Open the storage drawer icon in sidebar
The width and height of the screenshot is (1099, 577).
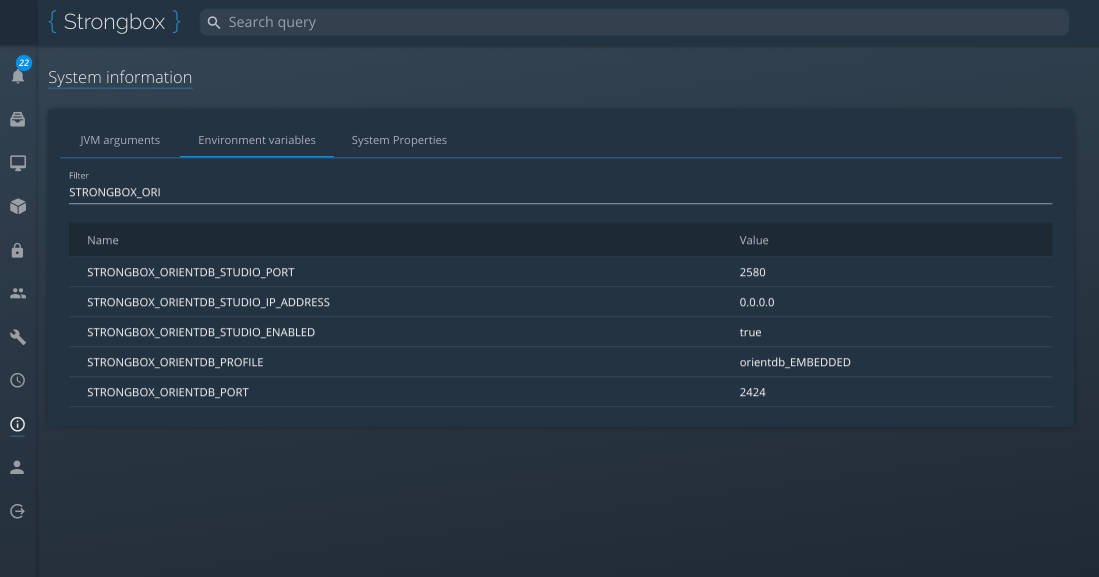(18, 119)
